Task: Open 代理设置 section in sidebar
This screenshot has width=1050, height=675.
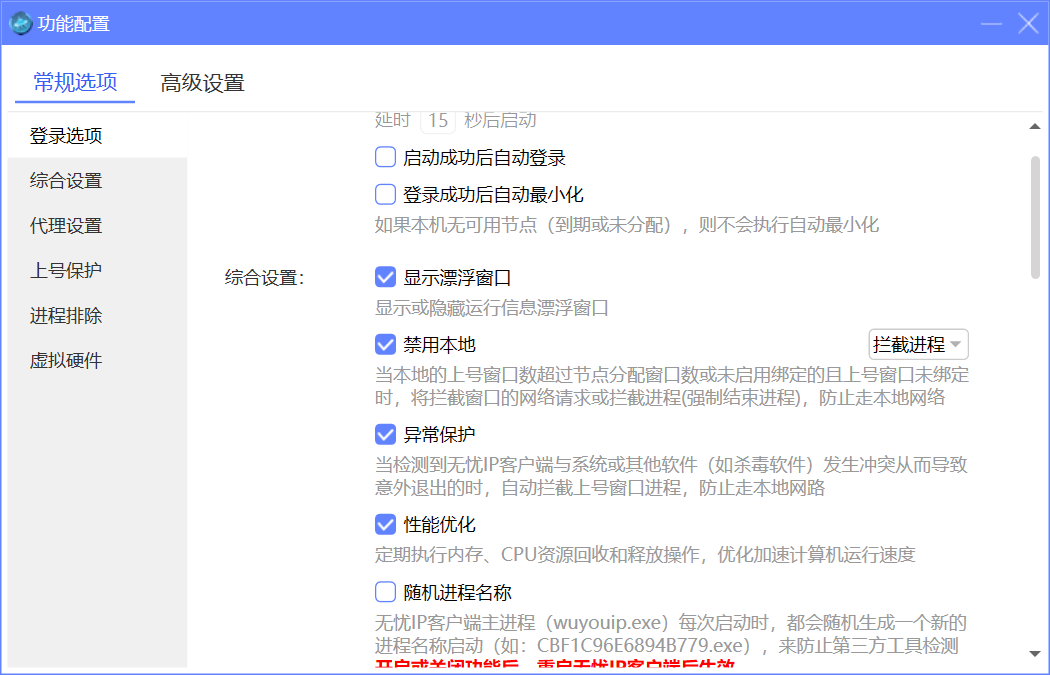Action: [66, 226]
